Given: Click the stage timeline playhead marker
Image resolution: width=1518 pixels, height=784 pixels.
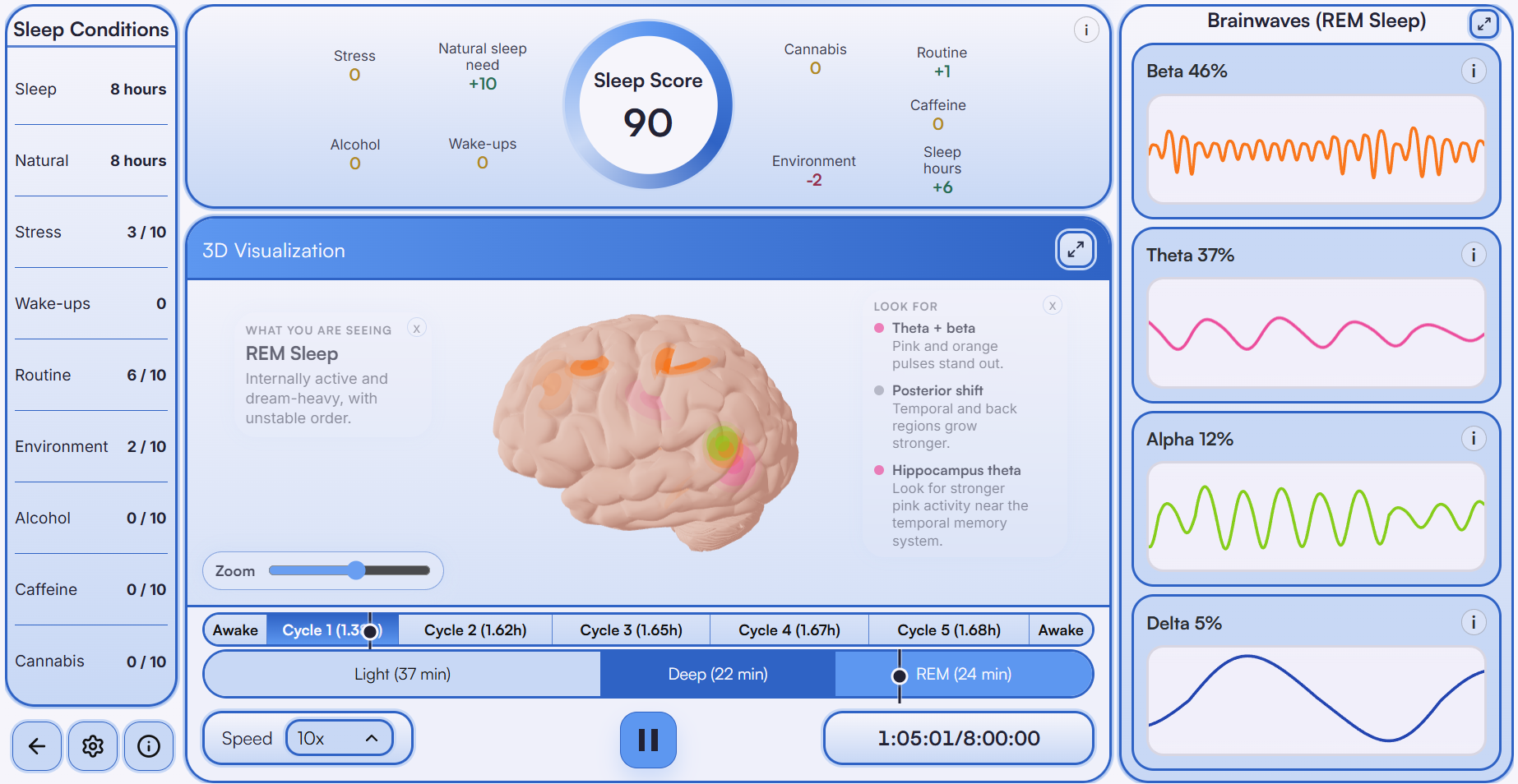Looking at the screenshot, I should point(900,676).
